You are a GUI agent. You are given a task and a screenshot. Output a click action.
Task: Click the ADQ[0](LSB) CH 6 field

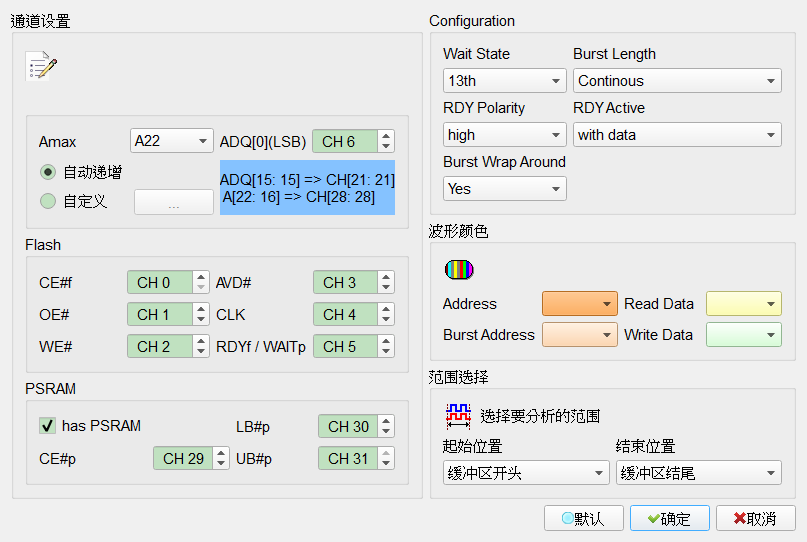tap(345, 141)
